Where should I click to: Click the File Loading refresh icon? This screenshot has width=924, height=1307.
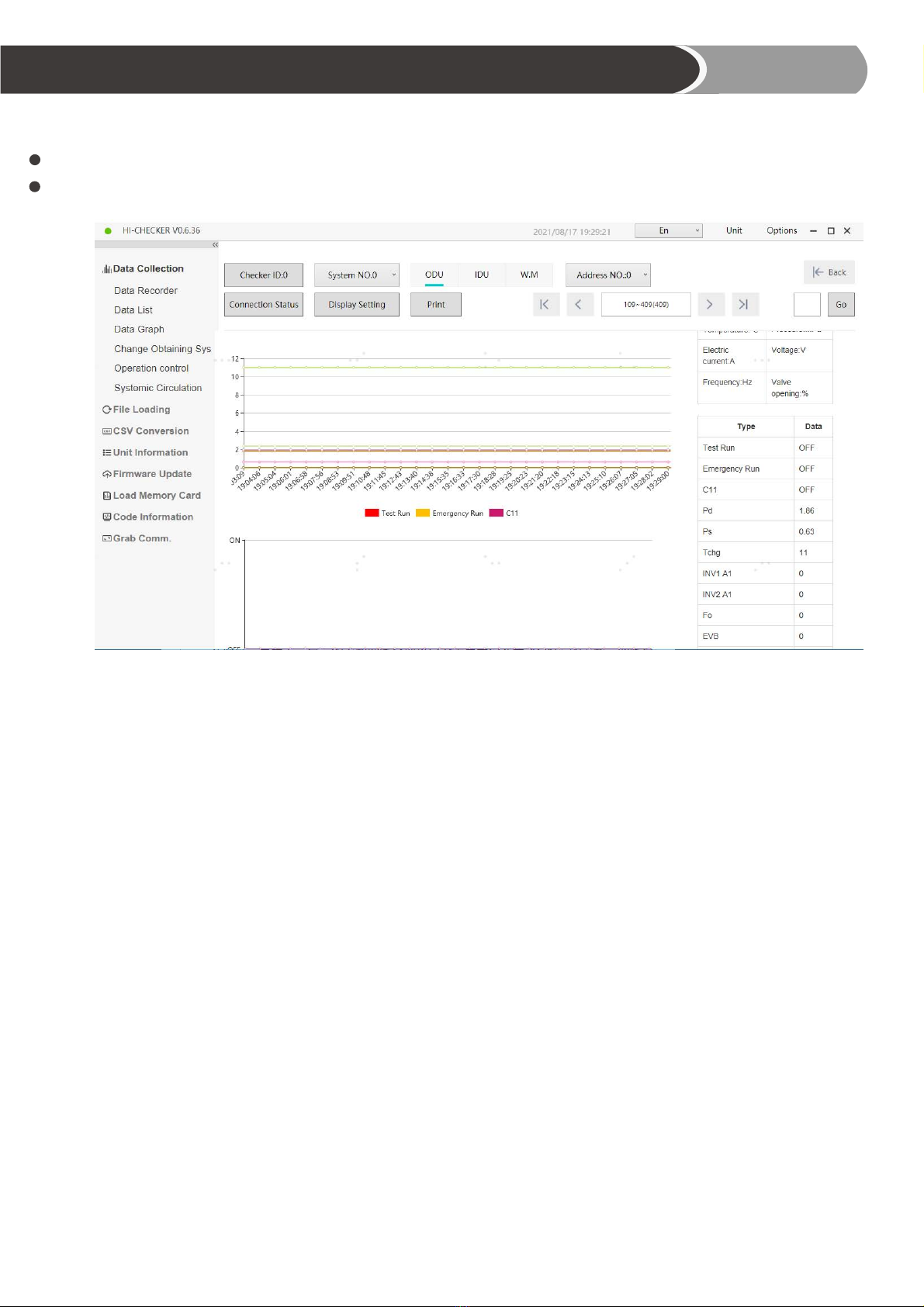pos(107,410)
